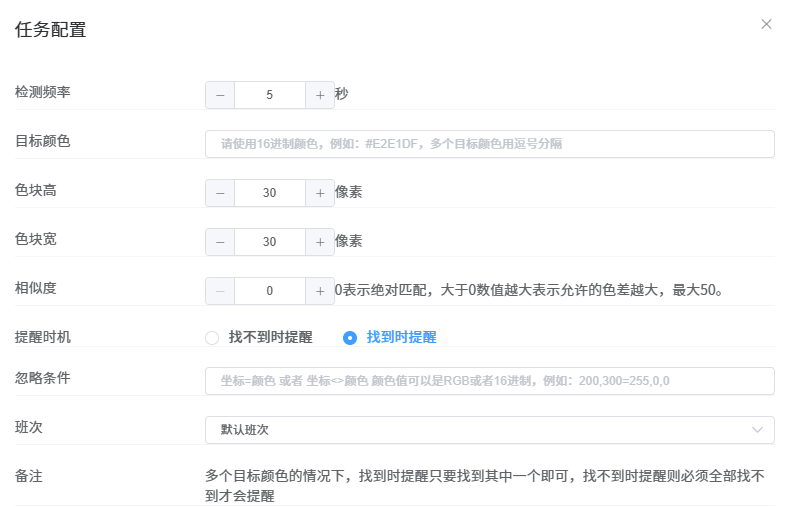Open the 班次 dropdown list
Viewport: 793px width, 507px height.
pyautogui.click(x=480, y=430)
